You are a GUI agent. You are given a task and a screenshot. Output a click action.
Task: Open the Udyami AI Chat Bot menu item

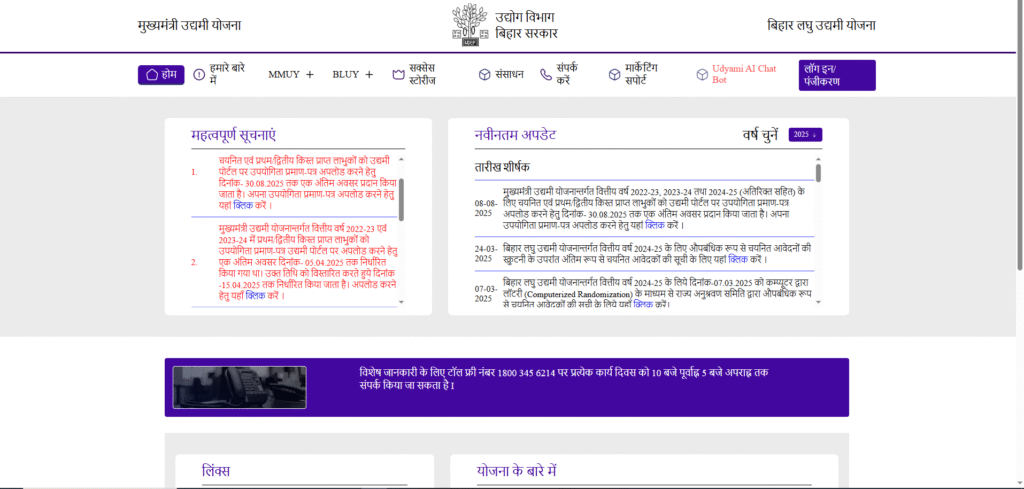click(745, 74)
